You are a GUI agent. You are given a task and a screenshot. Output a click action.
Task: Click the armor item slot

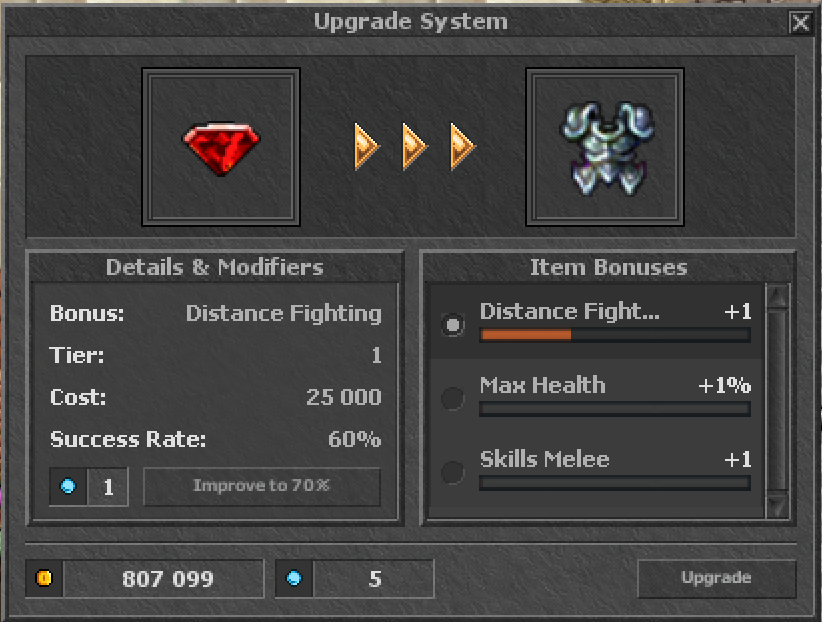[x=605, y=147]
